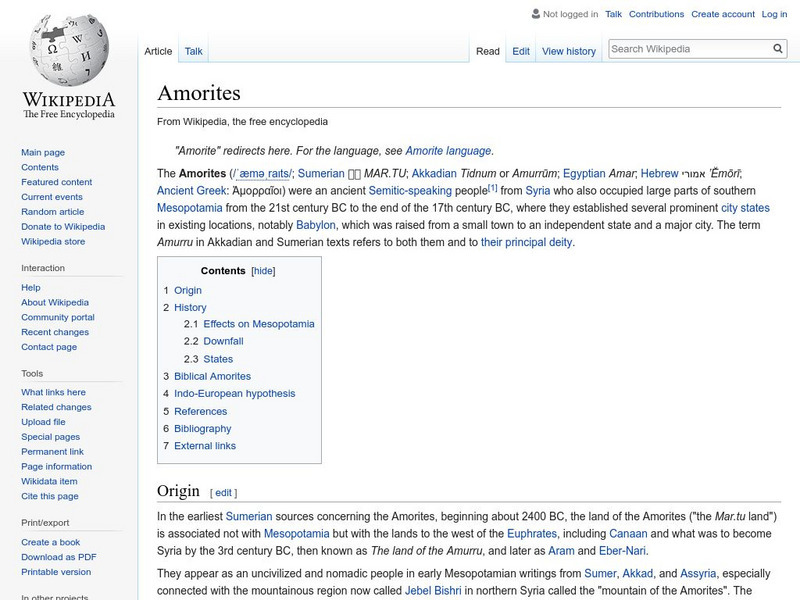Click the search magnifying glass icon

pyautogui.click(x=777, y=47)
